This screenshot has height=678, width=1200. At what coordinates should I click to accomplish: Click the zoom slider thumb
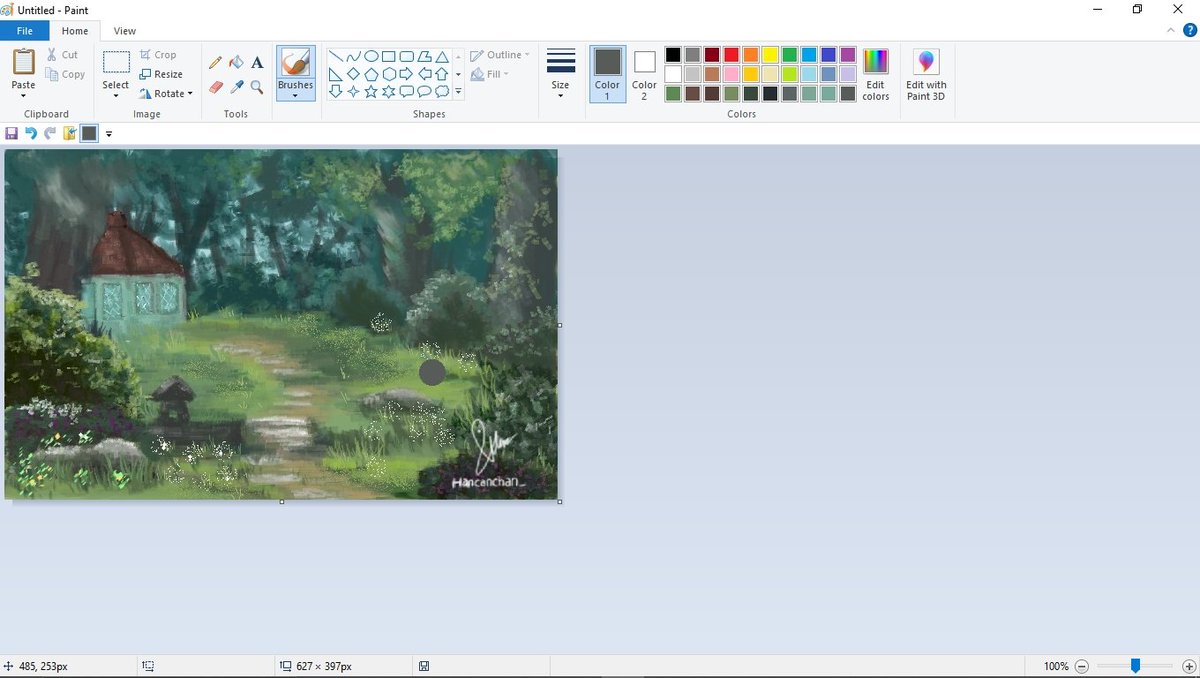pos(1135,665)
